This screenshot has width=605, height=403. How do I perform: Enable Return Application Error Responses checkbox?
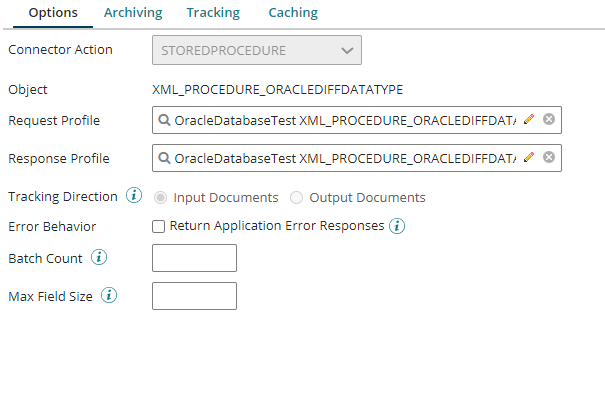click(x=158, y=226)
